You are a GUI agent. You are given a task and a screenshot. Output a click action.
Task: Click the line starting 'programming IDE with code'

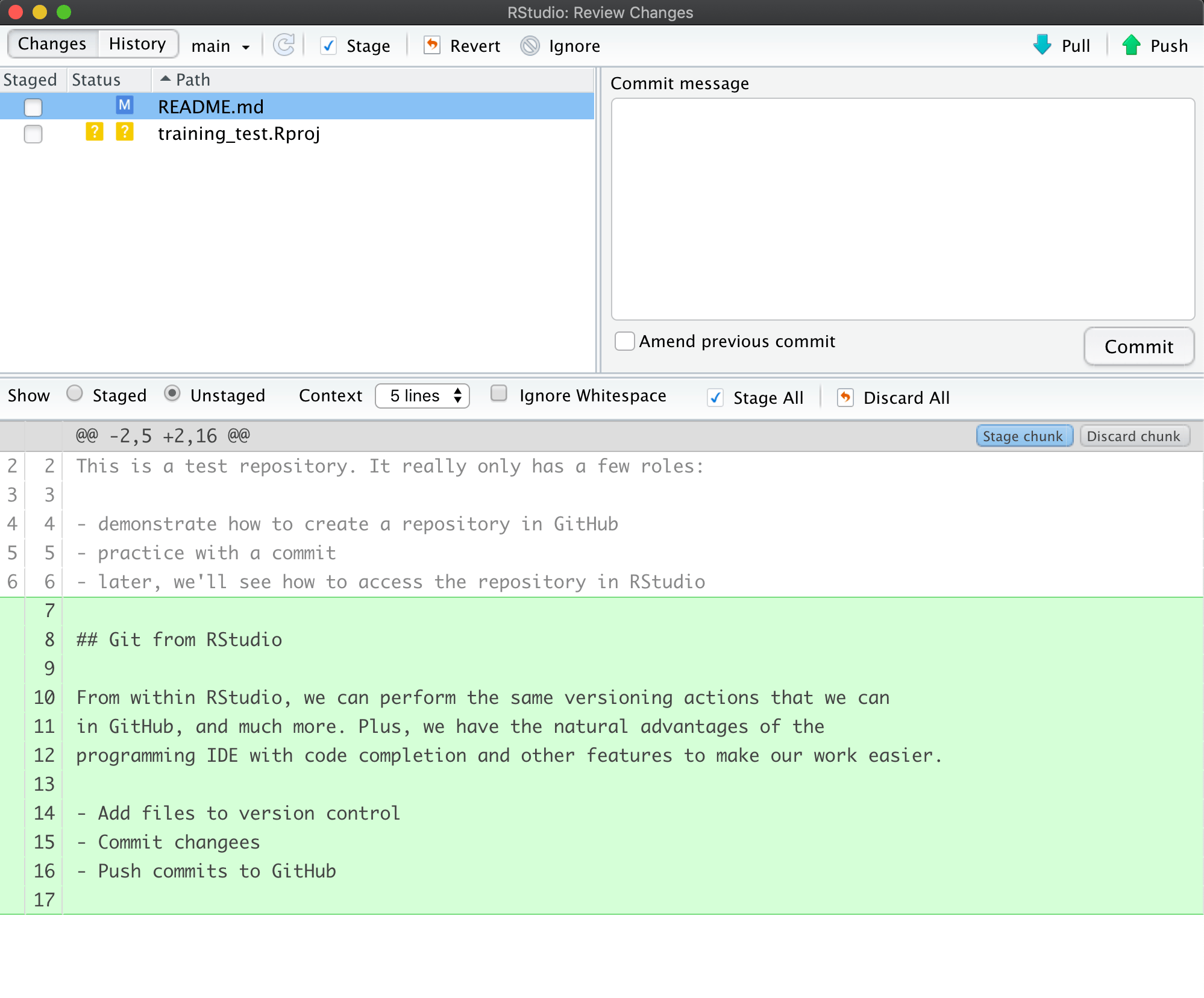coord(509,755)
